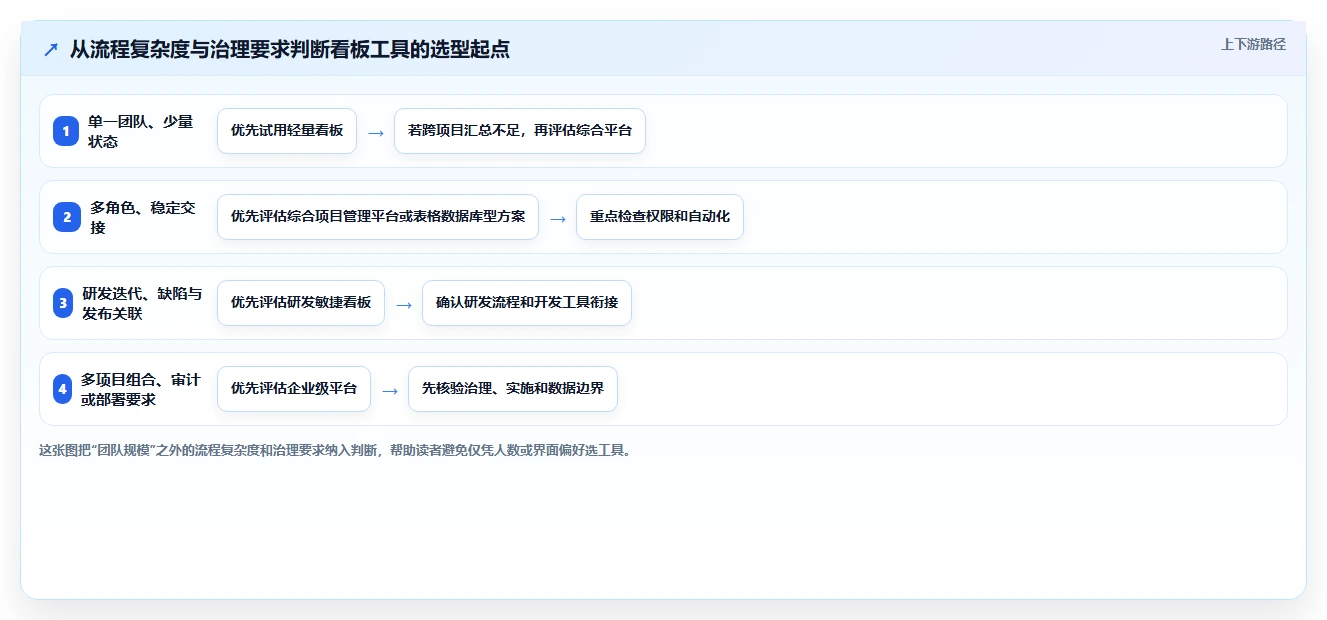Select the 多角色、稳定交接 label
Viewport: 1327px width, 620px height.
tap(143, 217)
